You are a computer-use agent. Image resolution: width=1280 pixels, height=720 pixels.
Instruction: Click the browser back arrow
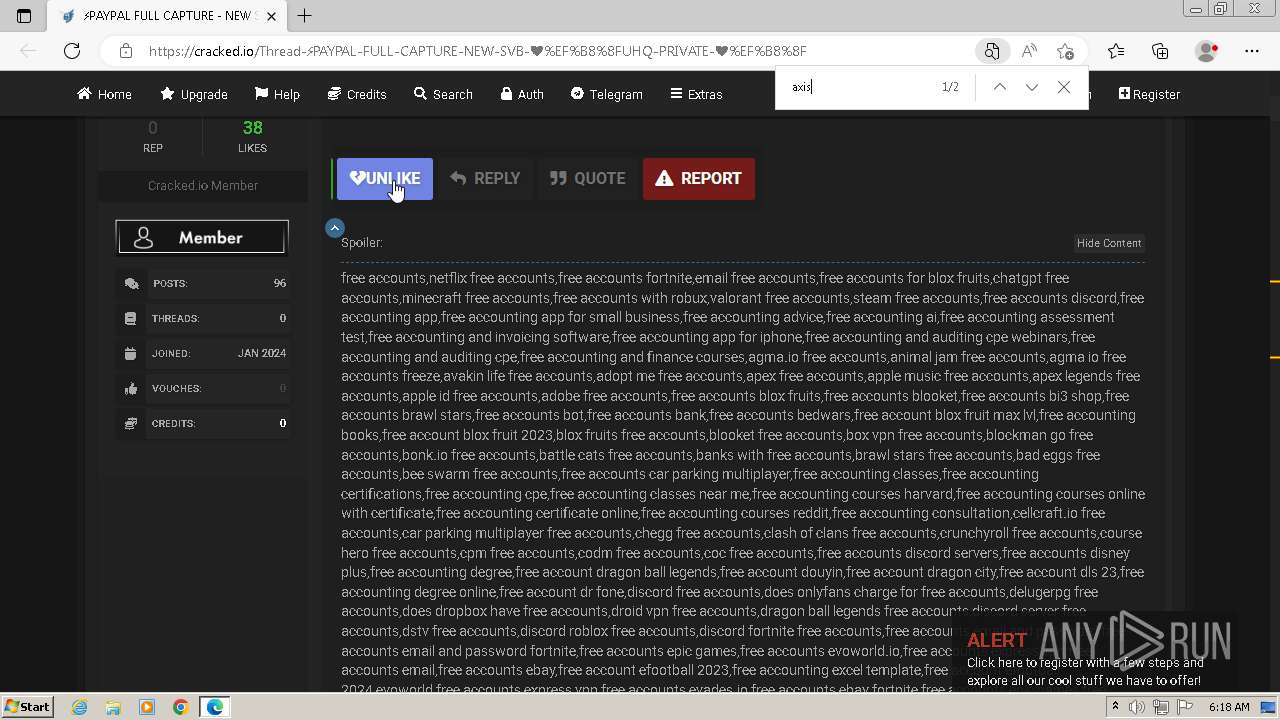pos(28,51)
